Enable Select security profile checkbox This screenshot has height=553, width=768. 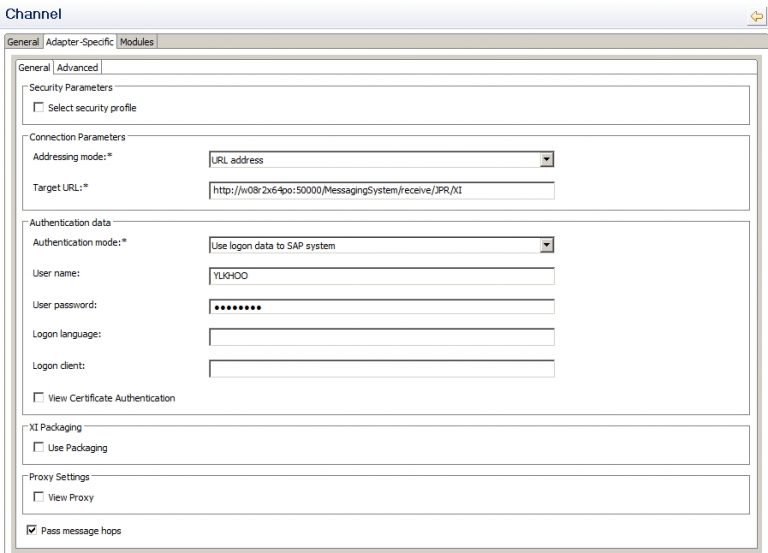(x=39, y=108)
